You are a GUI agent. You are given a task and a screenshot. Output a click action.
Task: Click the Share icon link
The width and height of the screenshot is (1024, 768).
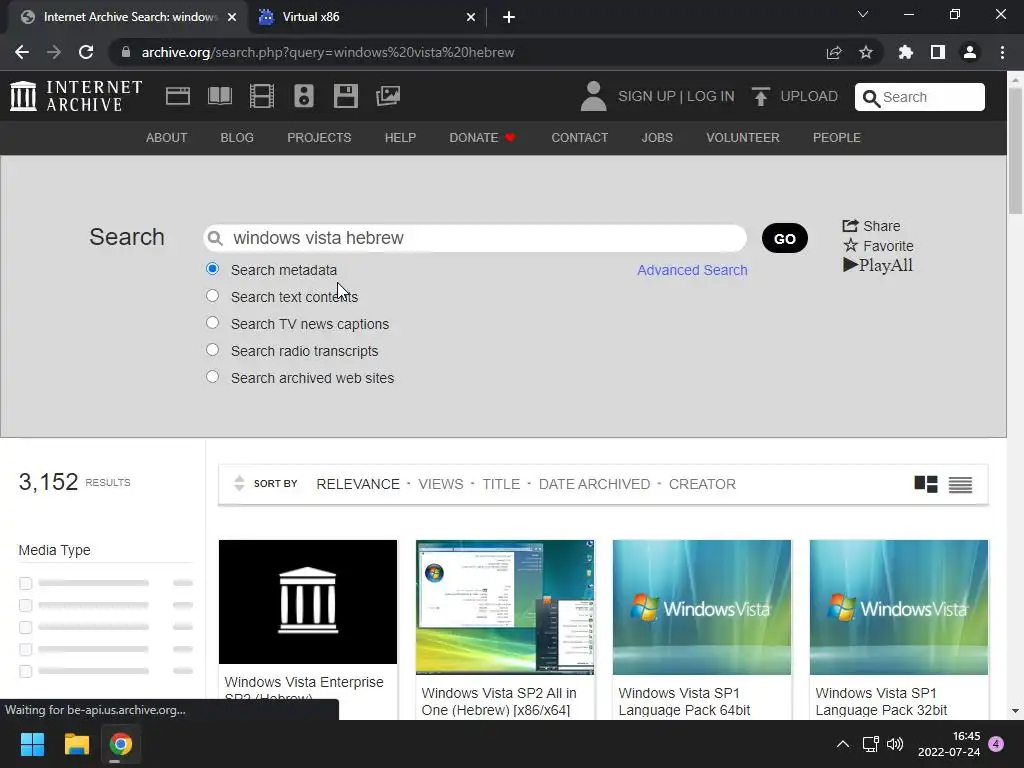click(x=871, y=226)
